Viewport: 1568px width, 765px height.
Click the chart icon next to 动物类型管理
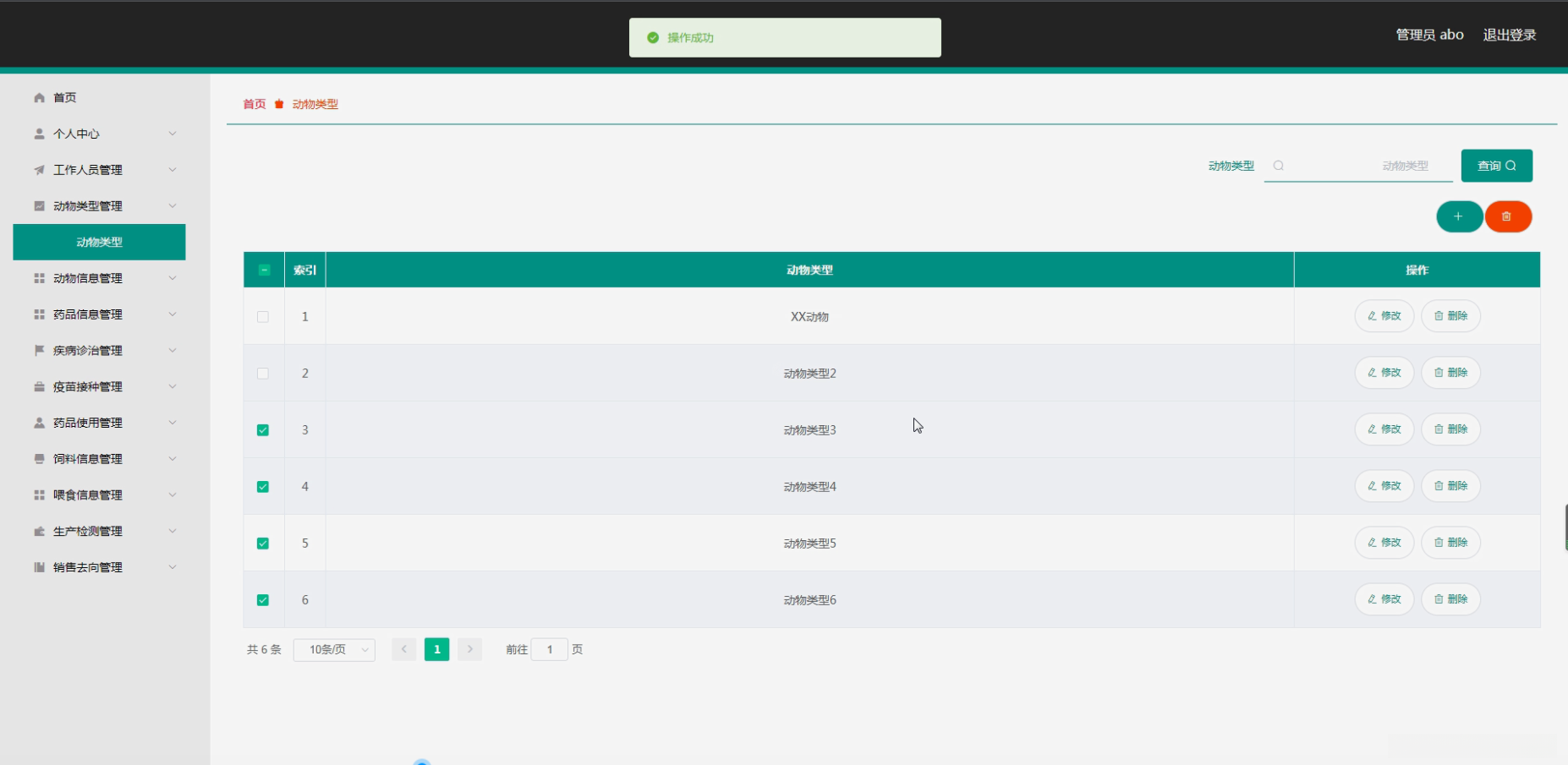pos(39,206)
